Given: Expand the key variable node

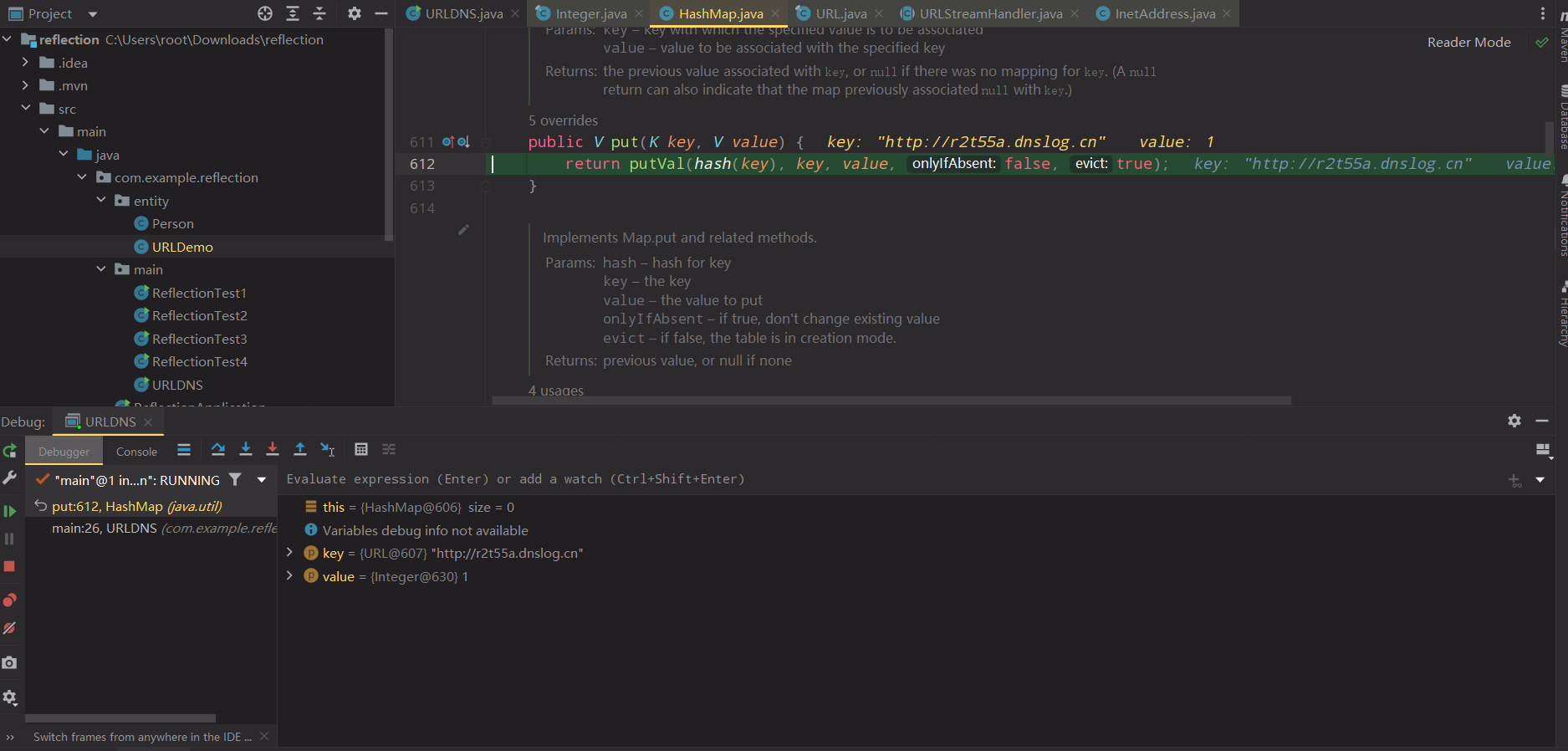Looking at the screenshot, I should (290, 553).
